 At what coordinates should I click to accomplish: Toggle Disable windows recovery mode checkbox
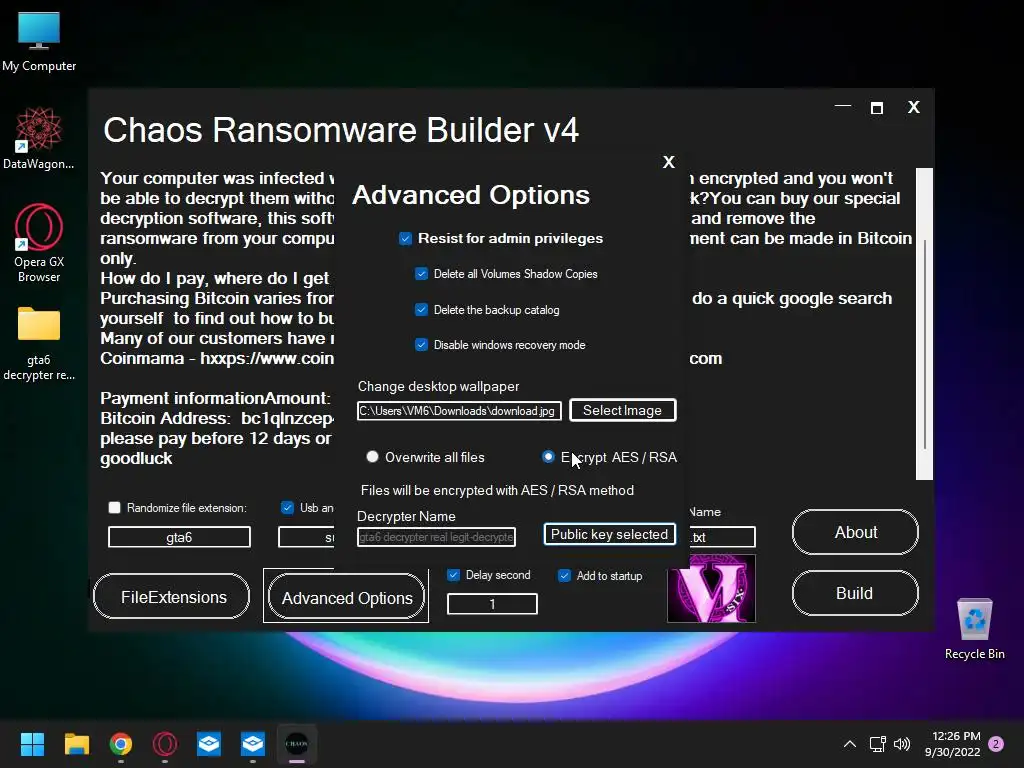coord(421,345)
